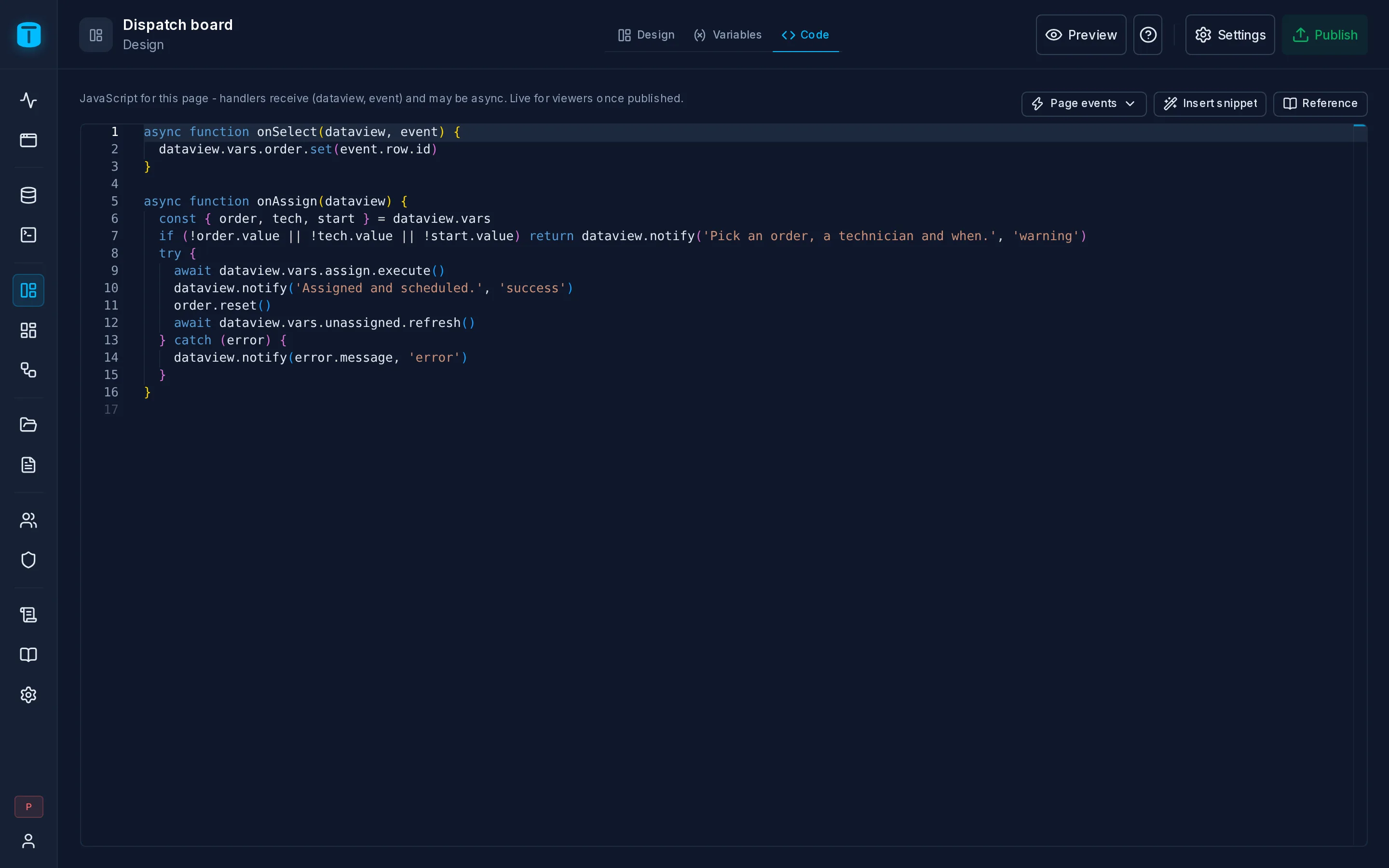Click line number 5 in the gutter
The height and width of the screenshot is (868, 1389).
114,202
